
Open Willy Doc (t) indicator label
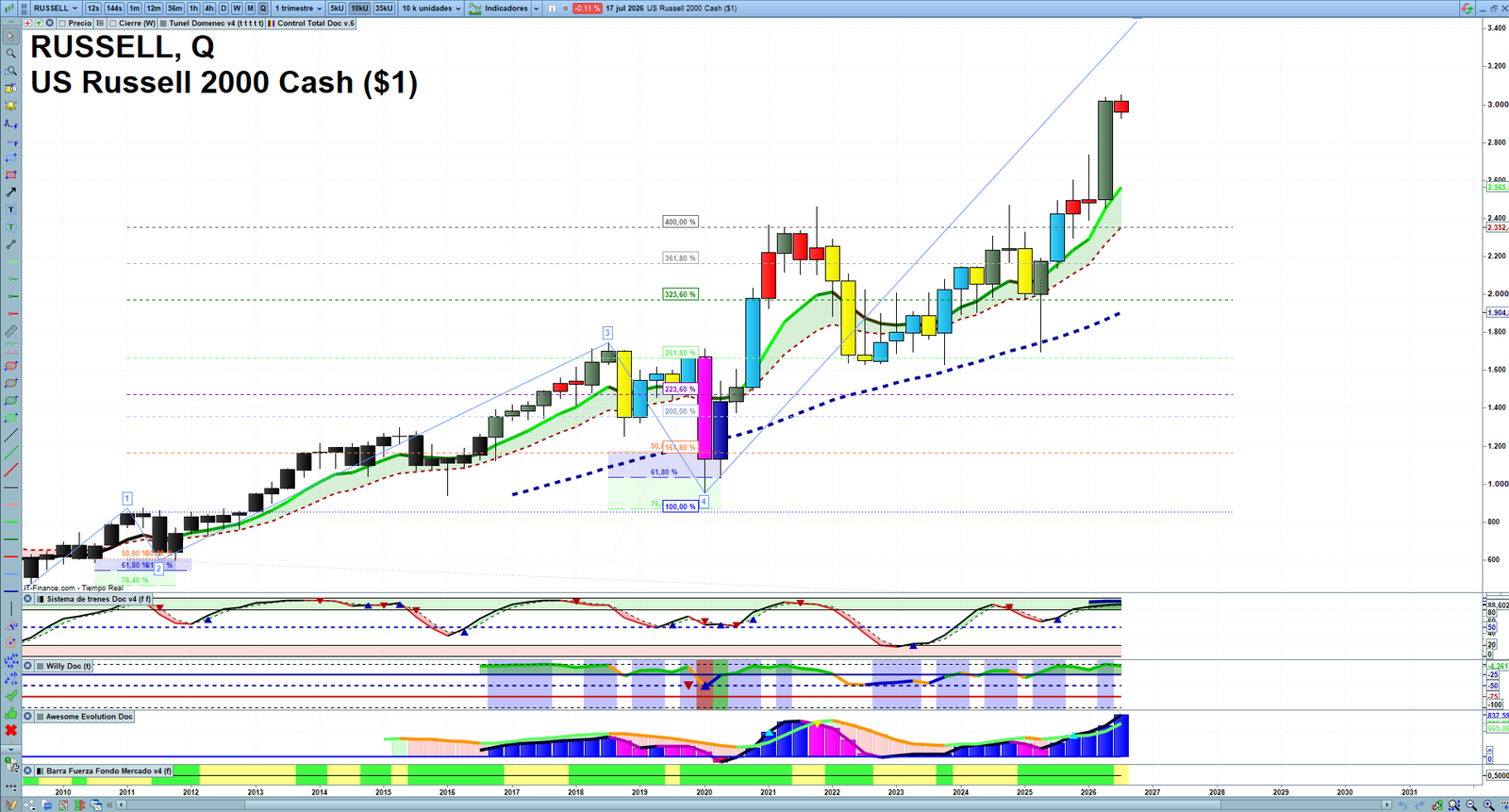69,666
